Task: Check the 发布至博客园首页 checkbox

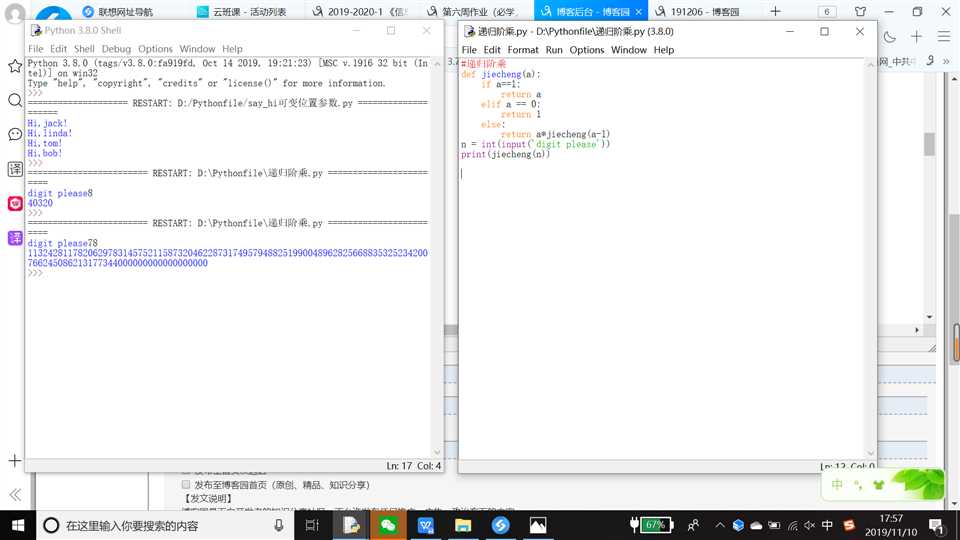Action: coord(186,484)
